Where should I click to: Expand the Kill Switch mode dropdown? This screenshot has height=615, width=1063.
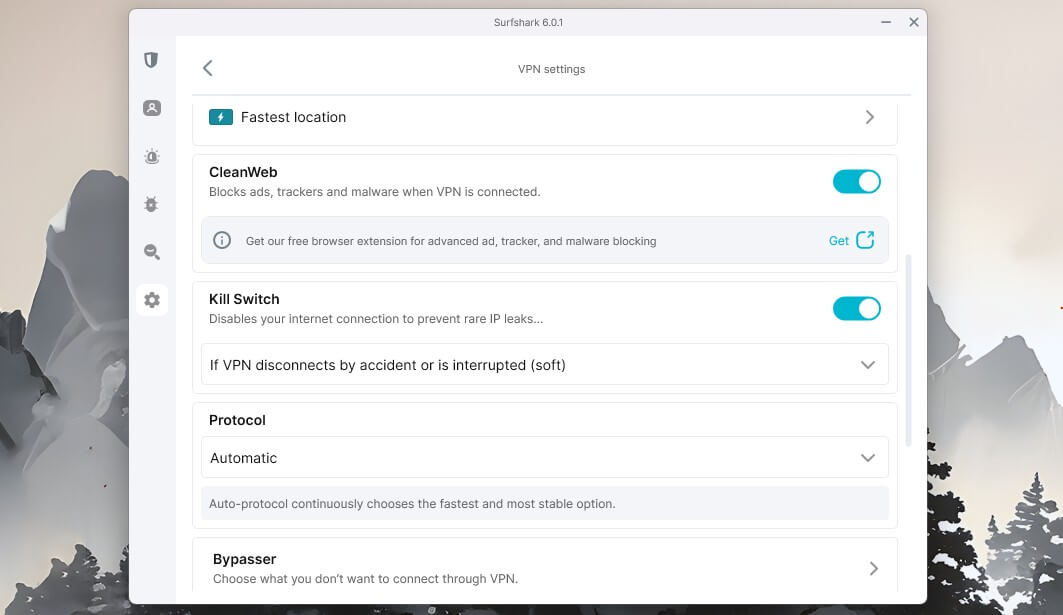pos(544,365)
